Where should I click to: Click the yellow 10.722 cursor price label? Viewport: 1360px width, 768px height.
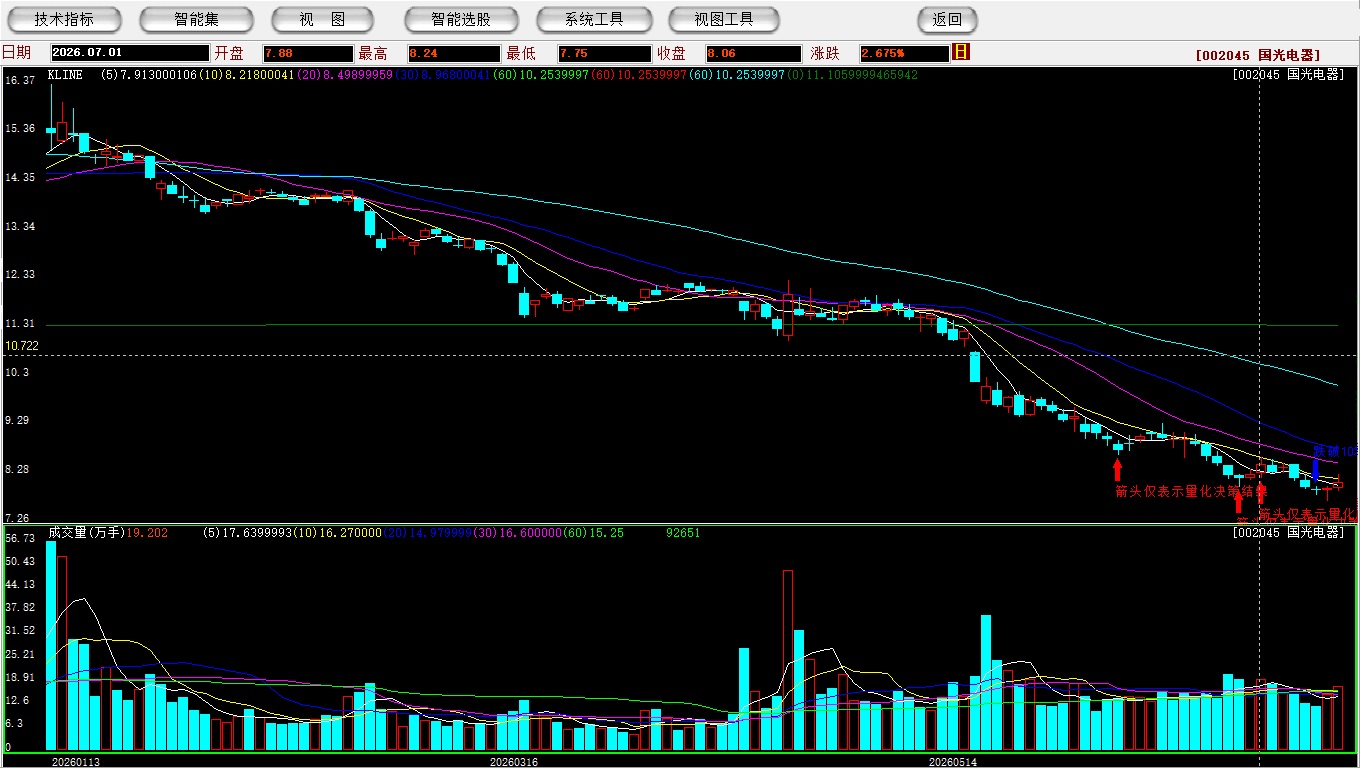tap(21, 346)
